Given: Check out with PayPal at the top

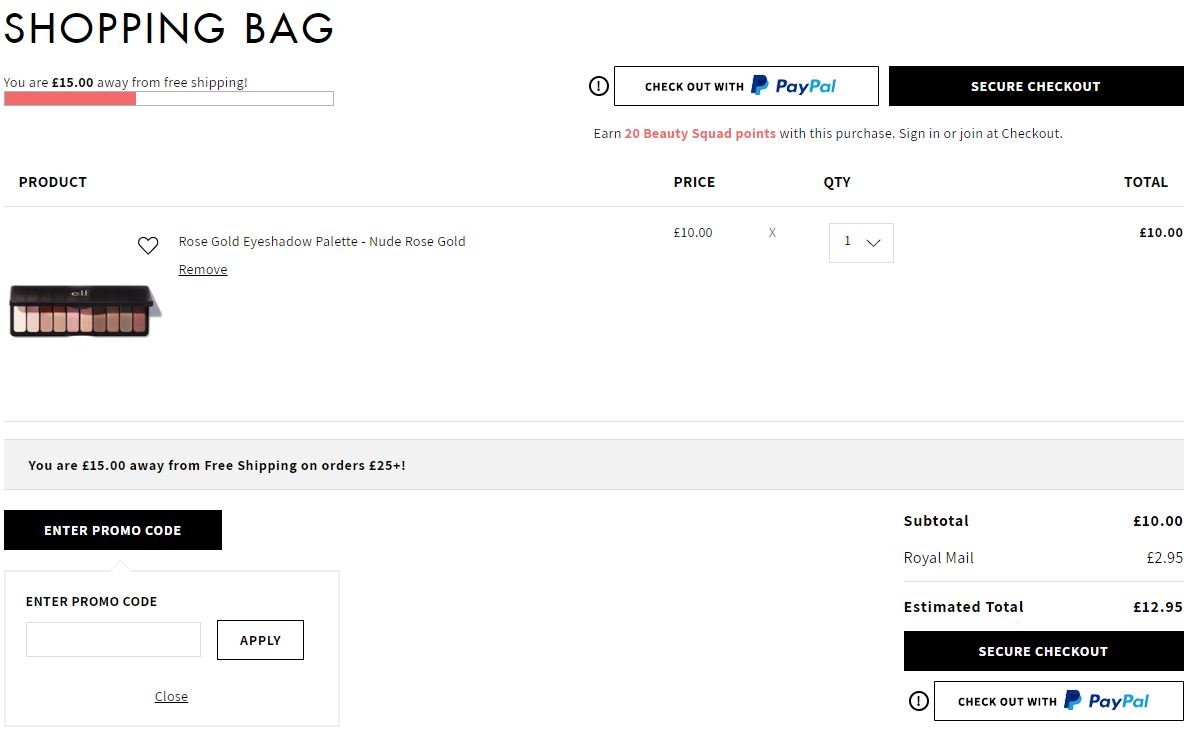Looking at the screenshot, I should (746, 86).
